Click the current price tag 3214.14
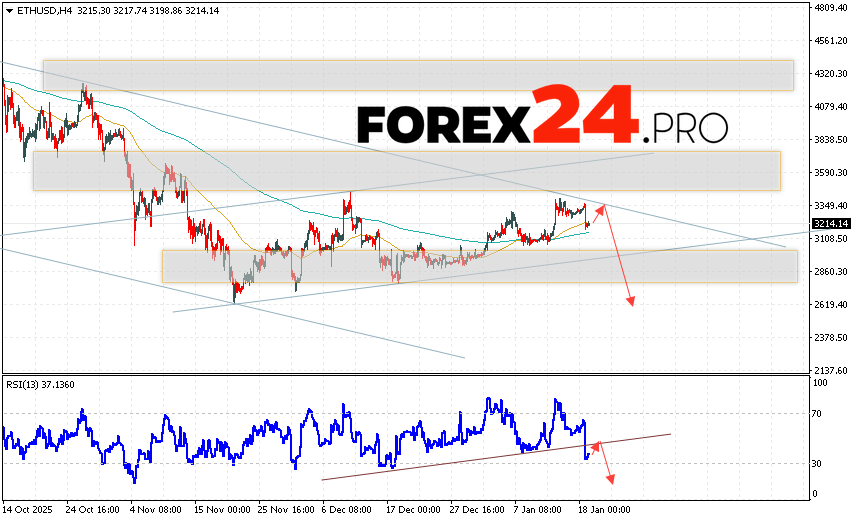855x521 pixels. coord(829,223)
